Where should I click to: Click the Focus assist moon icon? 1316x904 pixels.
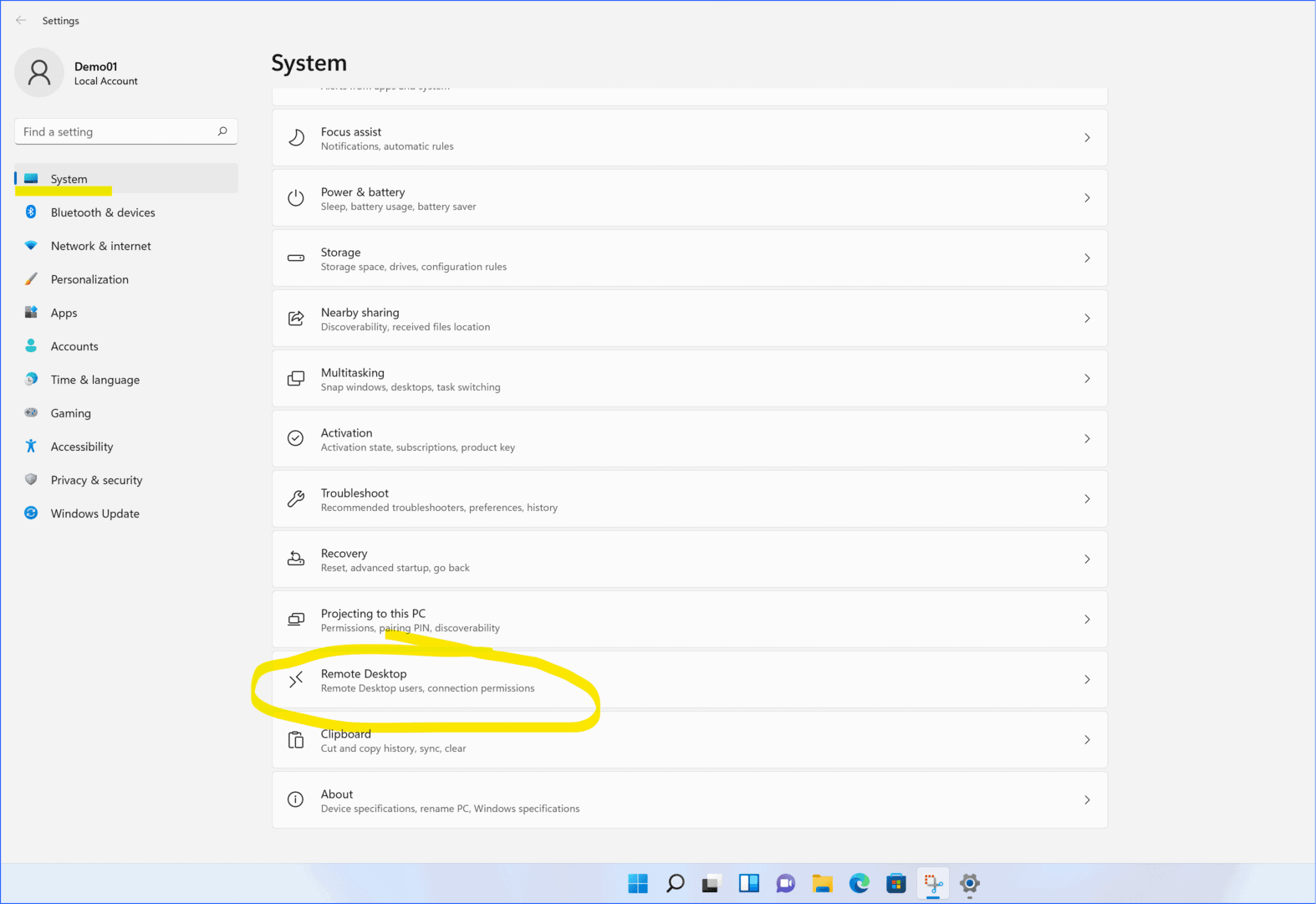point(296,138)
